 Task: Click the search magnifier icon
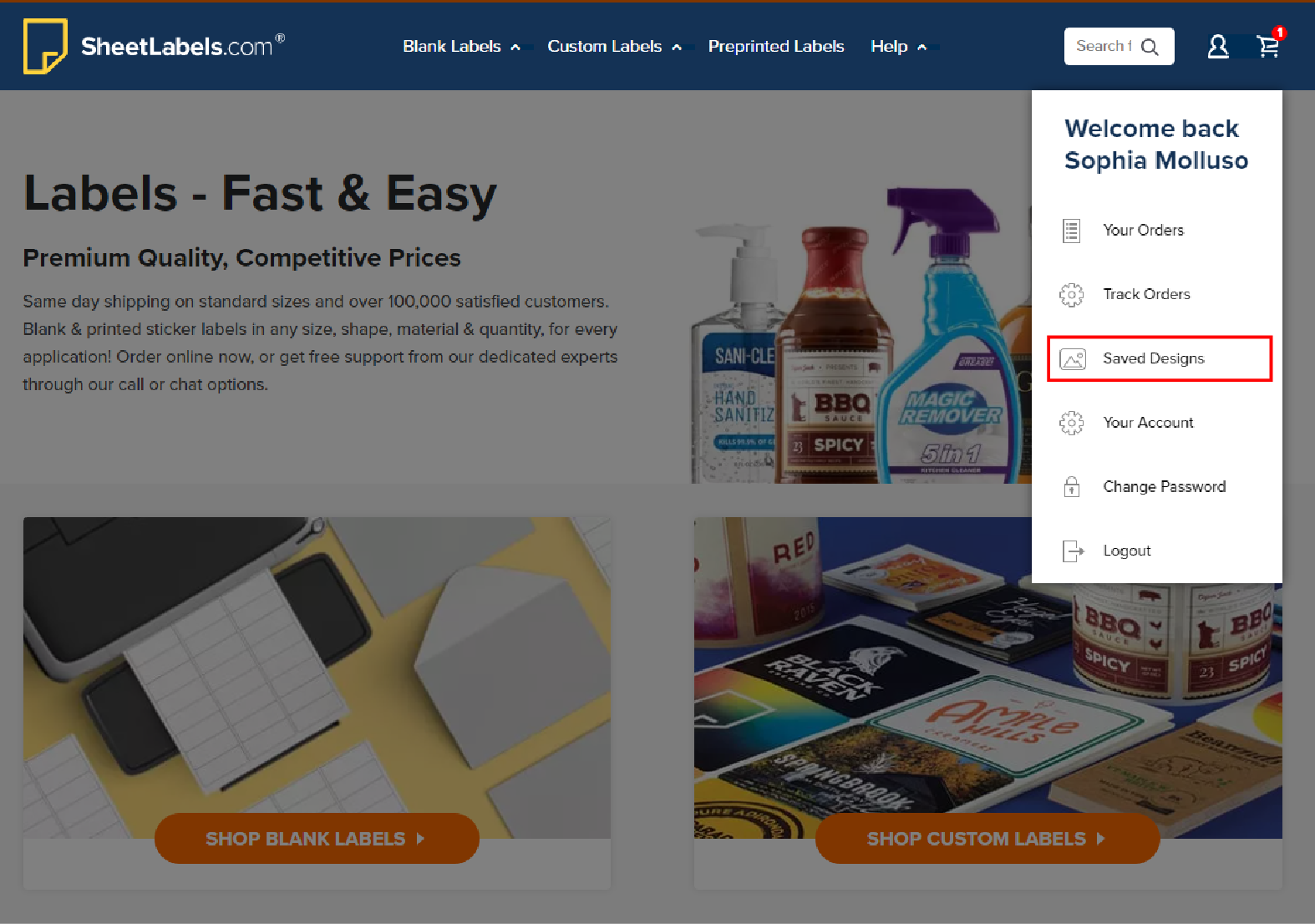point(1150,47)
